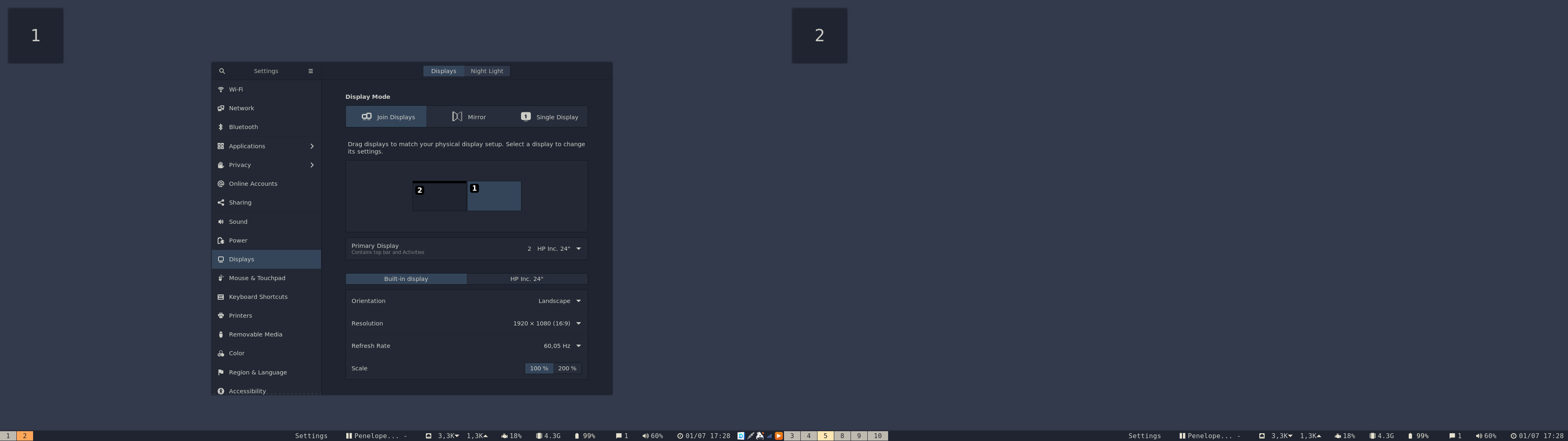Switch to the Night Light tab

486,71
